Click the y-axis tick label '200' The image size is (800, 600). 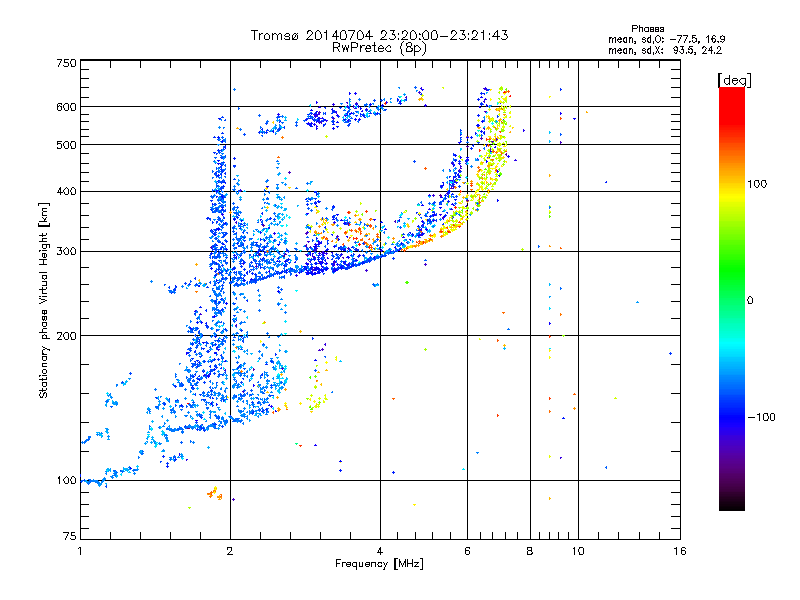pos(66,336)
